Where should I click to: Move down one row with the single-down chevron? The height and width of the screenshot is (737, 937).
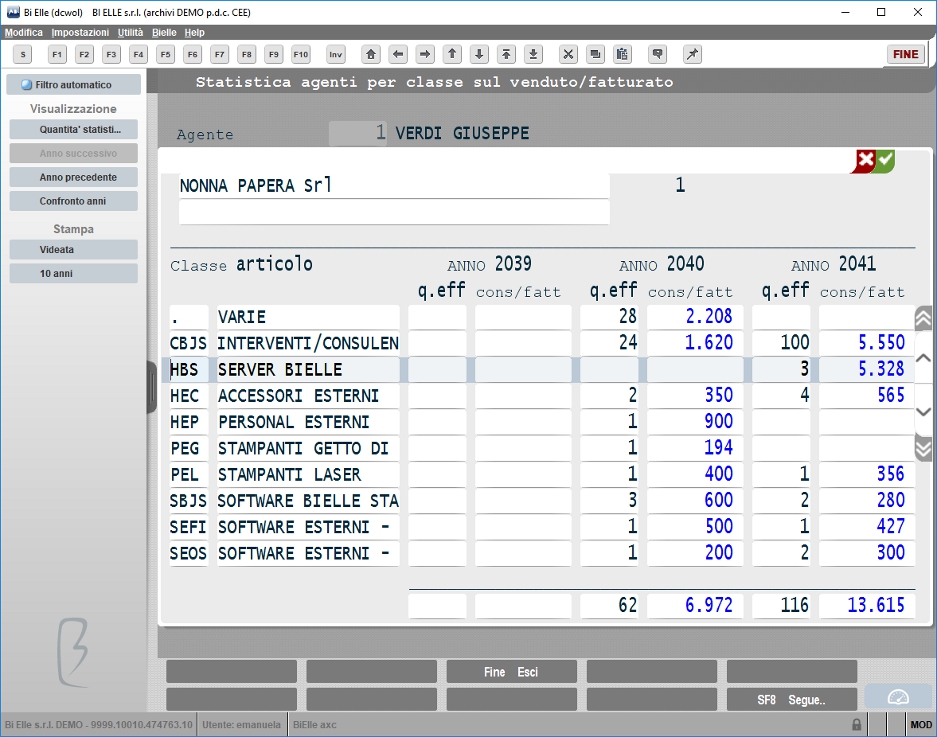tap(923, 411)
